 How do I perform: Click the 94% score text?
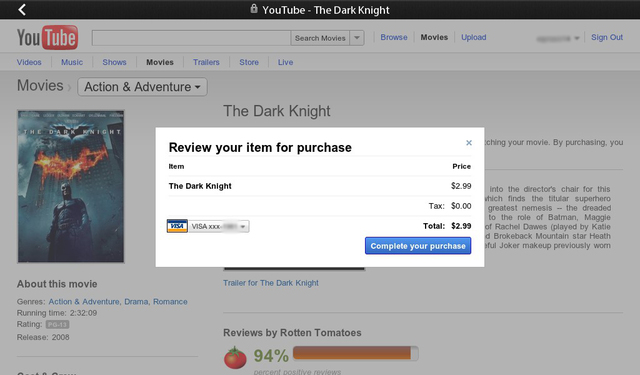click(x=271, y=356)
